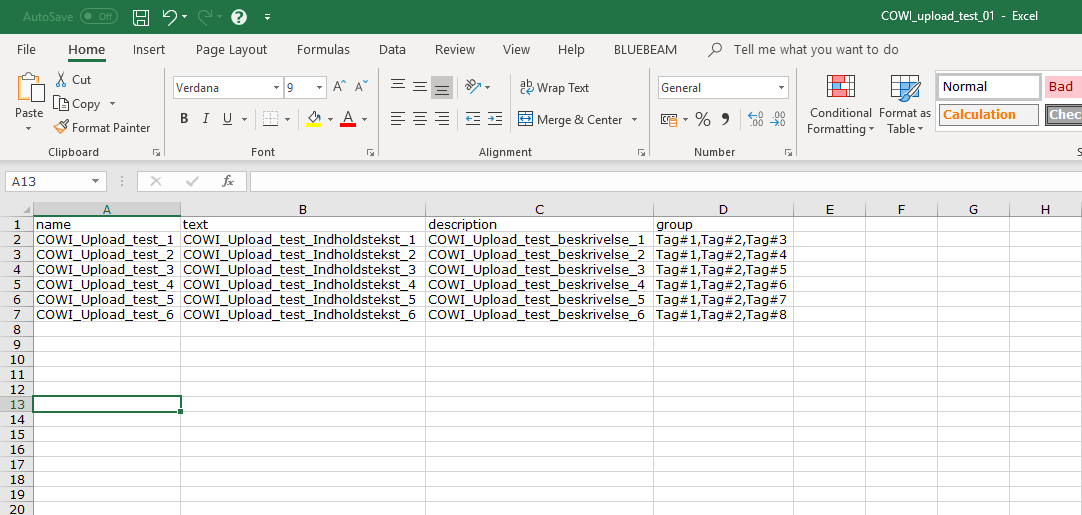Image resolution: width=1082 pixels, height=515 pixels.
Task: Apply the Calculation cell style
Action: coord(988,115)
